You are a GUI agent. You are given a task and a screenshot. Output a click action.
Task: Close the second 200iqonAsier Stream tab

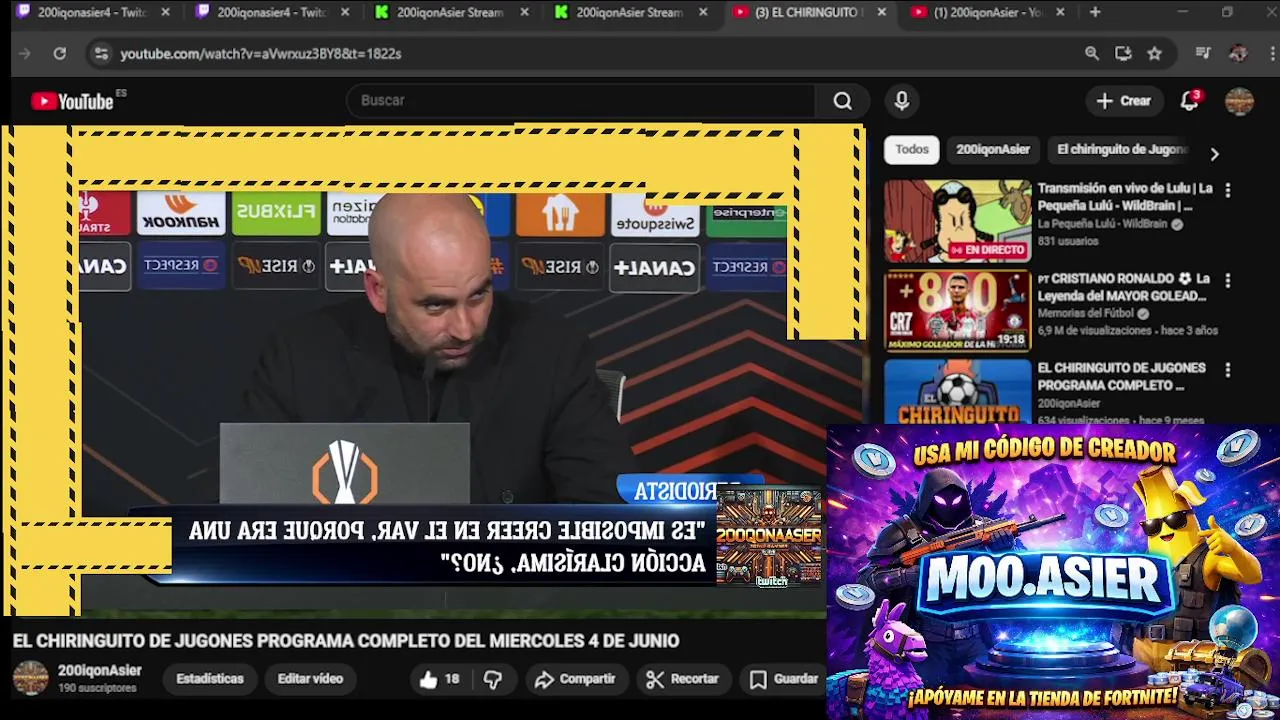(703, 12)
